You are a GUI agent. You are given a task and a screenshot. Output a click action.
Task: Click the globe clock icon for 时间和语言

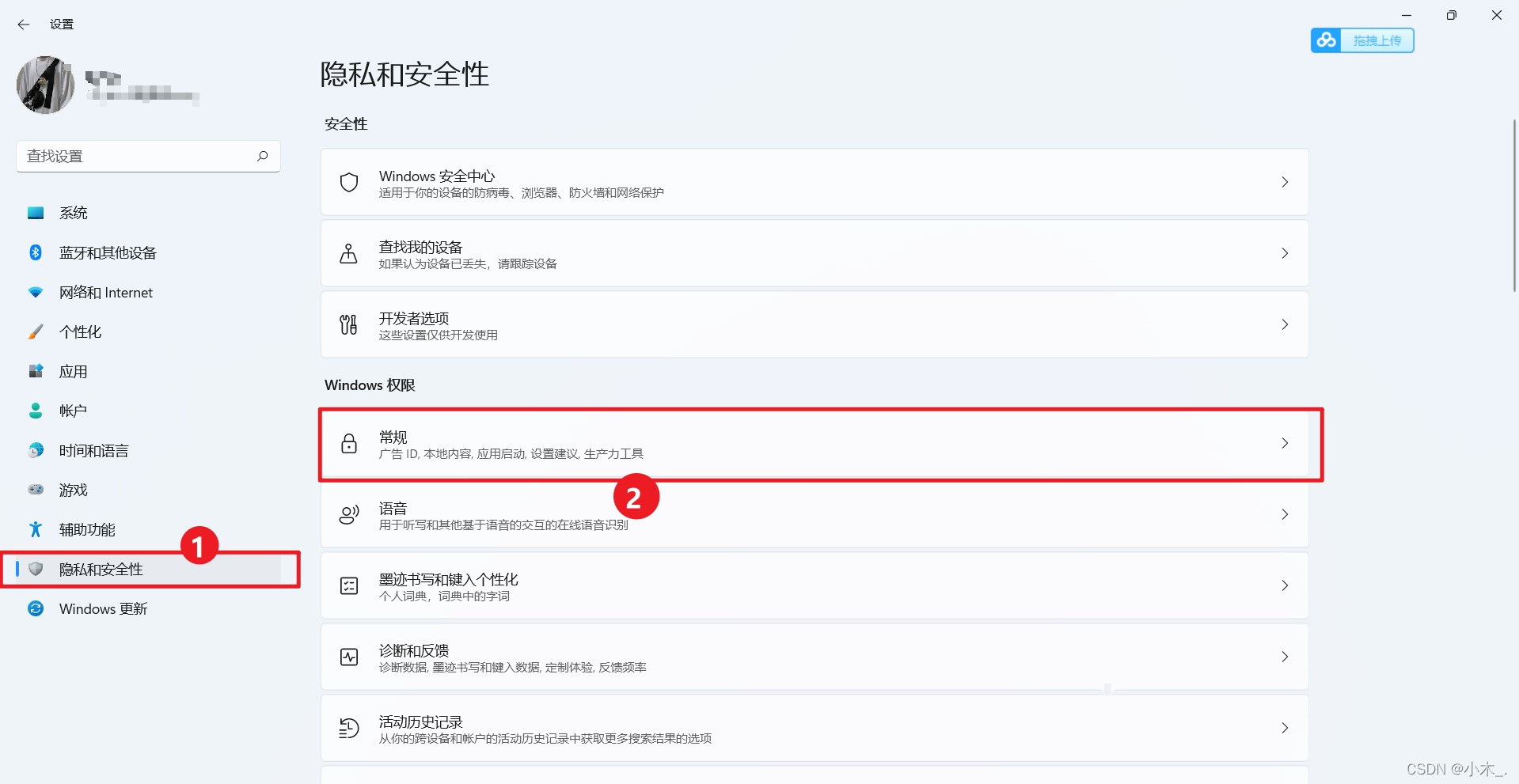(x=36, y=450)
